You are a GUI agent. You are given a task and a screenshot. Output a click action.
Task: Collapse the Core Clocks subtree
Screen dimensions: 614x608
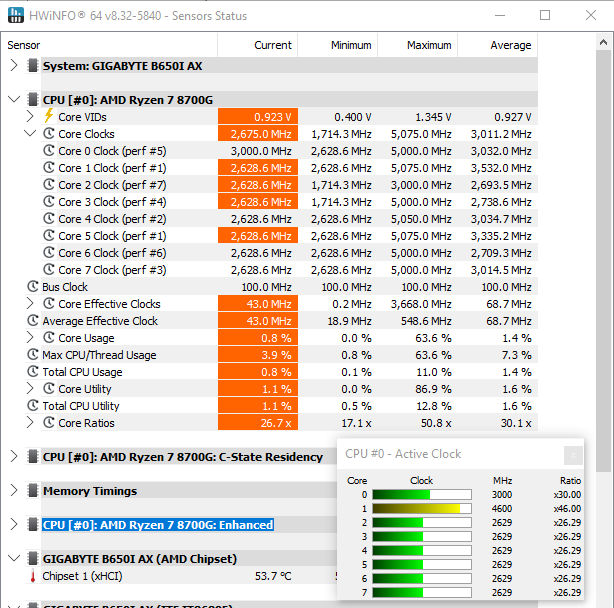[x=30, y=134]
